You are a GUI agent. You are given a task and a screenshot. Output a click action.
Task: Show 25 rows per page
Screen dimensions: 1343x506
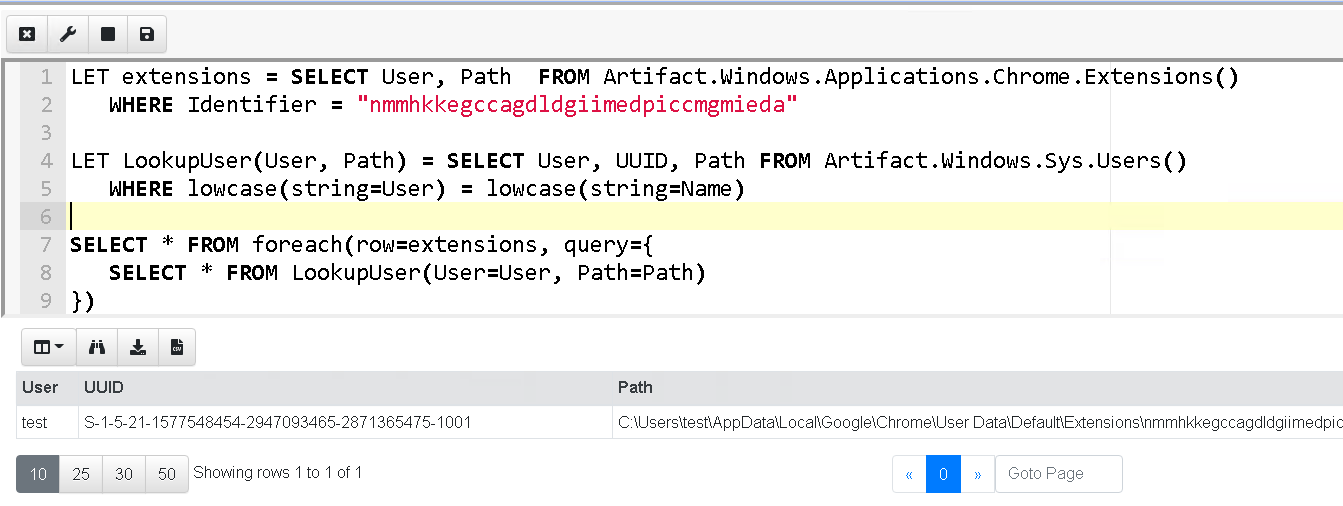[81, 474]
